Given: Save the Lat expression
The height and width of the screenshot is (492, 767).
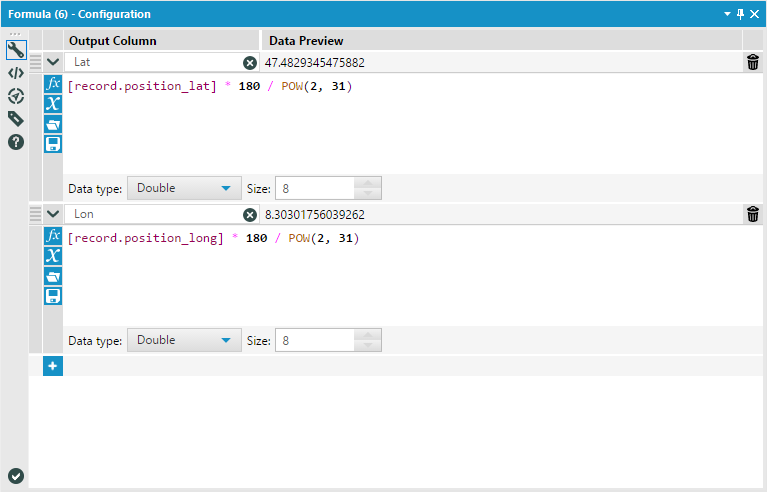Looking at the screenshot, I should point(53,144).
